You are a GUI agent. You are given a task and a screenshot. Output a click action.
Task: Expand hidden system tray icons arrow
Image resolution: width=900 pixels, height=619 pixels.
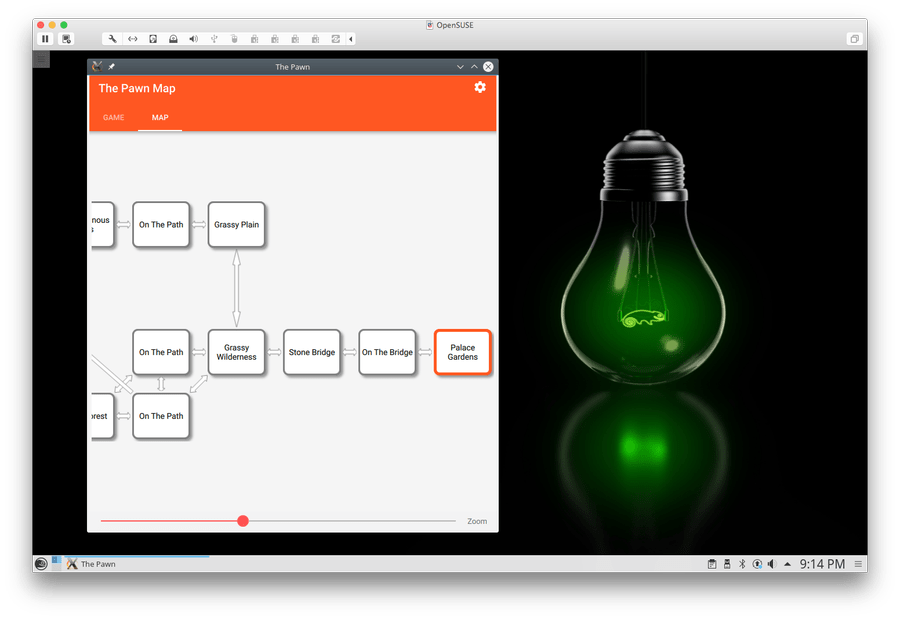click(787, 564)
